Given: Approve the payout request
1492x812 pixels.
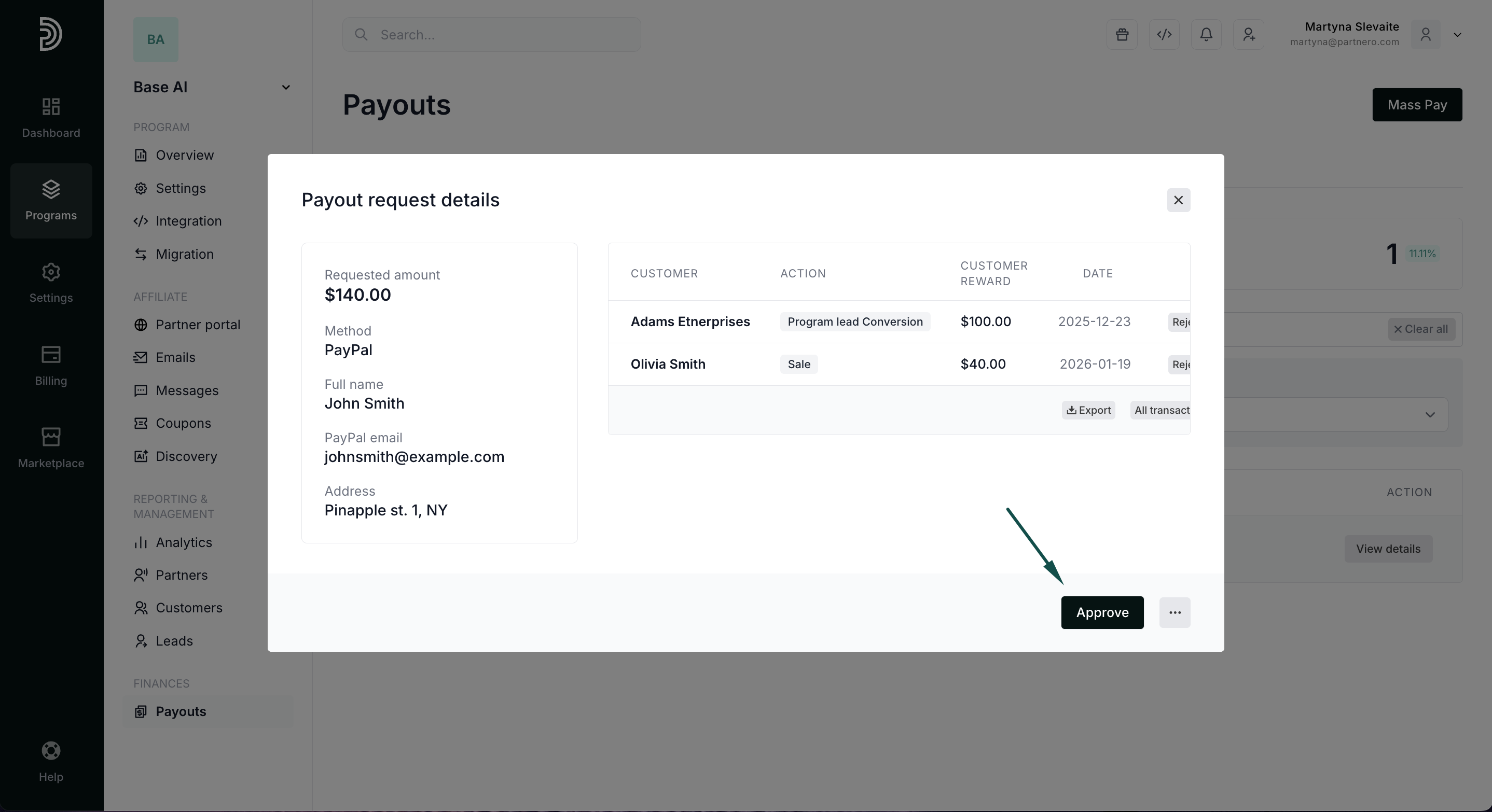Looking at the screenshot, I should 1102,612.
